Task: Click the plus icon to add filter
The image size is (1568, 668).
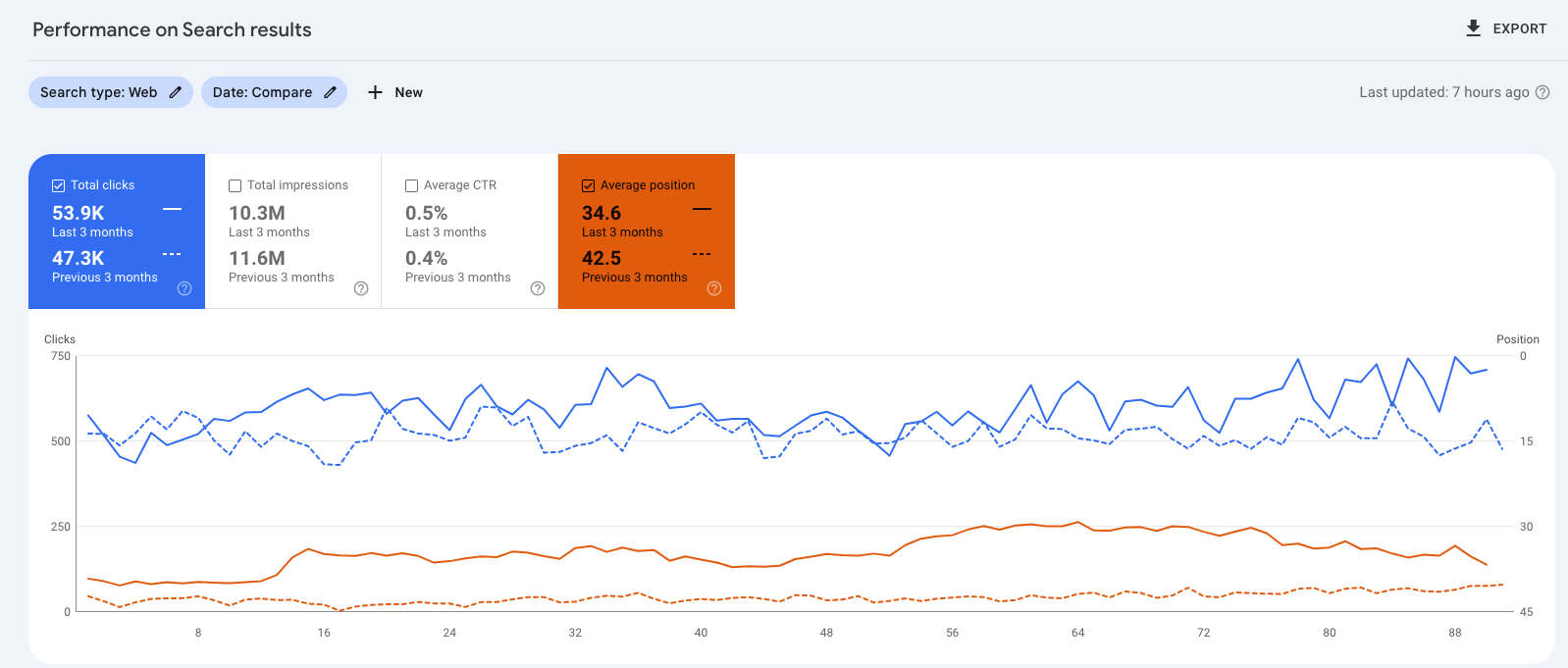Action: pos(375,92)
